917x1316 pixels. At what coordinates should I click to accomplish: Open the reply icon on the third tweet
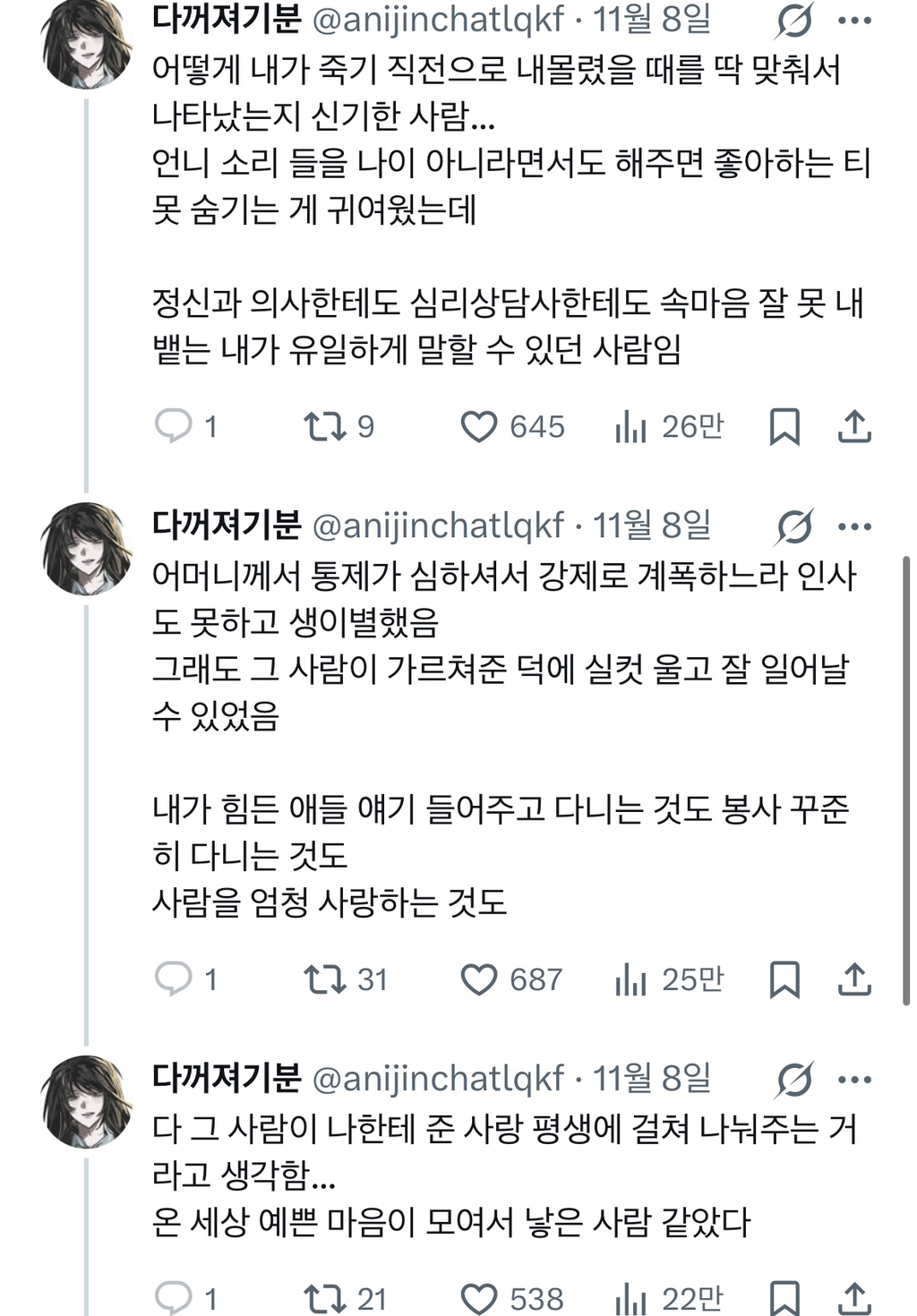tap(173, 1293)
